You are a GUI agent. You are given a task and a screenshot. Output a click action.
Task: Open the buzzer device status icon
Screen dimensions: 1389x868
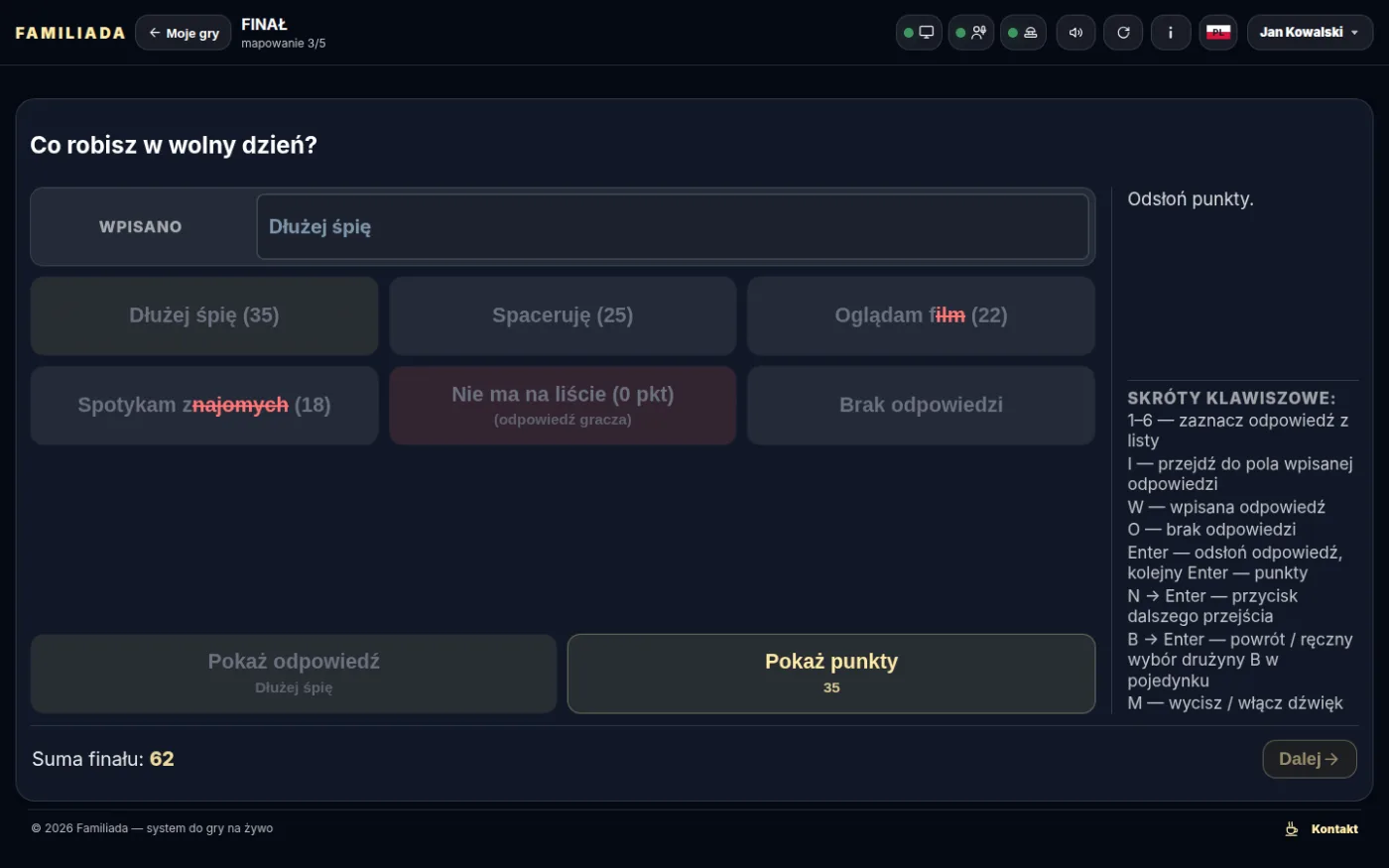(1023, 33)
